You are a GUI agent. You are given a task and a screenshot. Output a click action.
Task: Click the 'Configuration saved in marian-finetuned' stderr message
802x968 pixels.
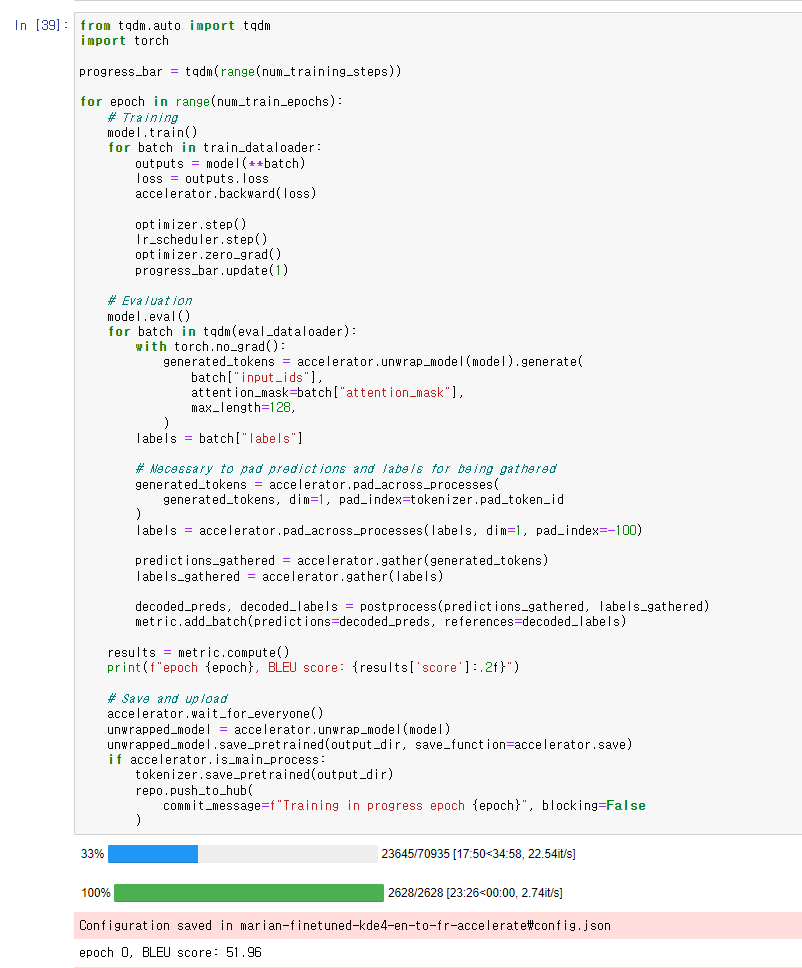click(x=345, y=925)
